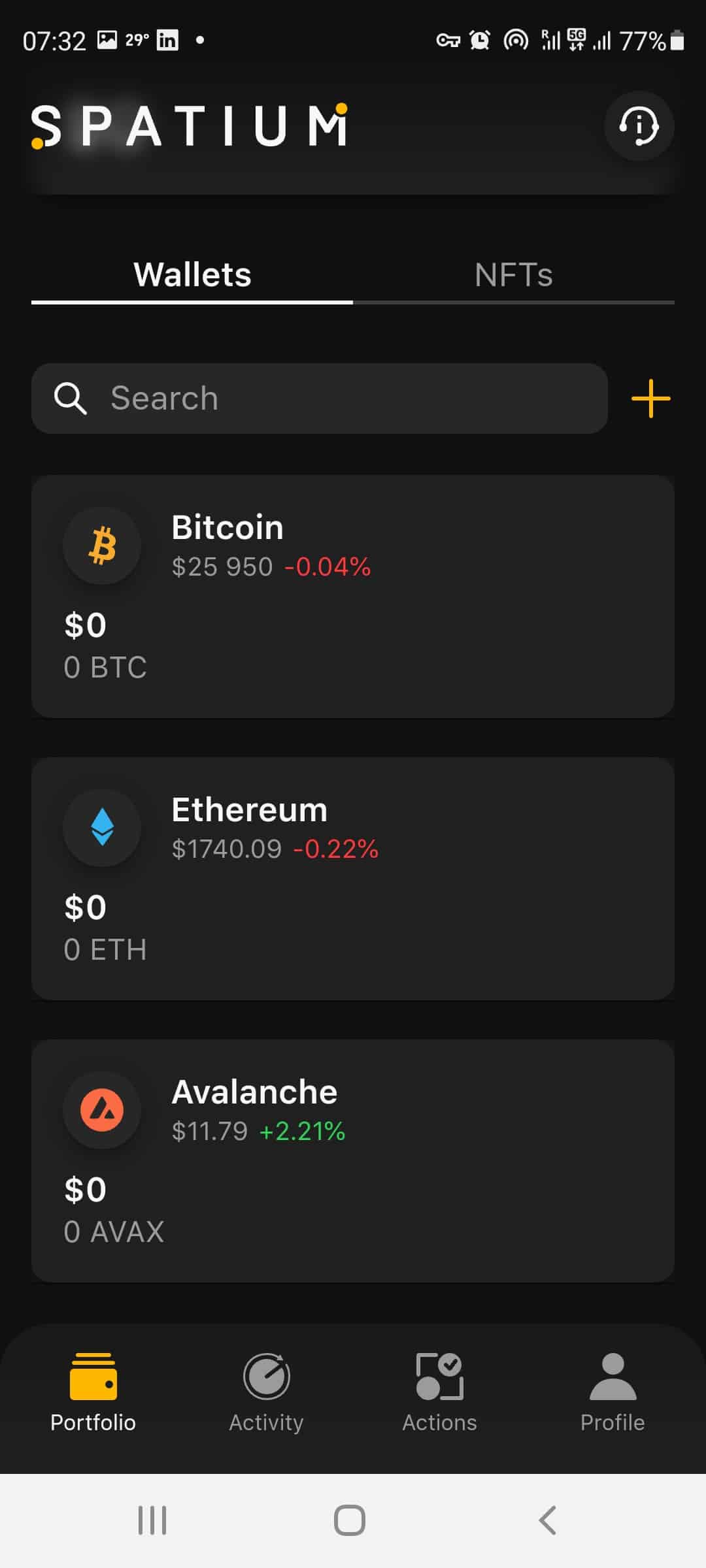This screenshot has width=706, height=1568.
Task: Open the Android recent apps button
Action: [152, 1520]
